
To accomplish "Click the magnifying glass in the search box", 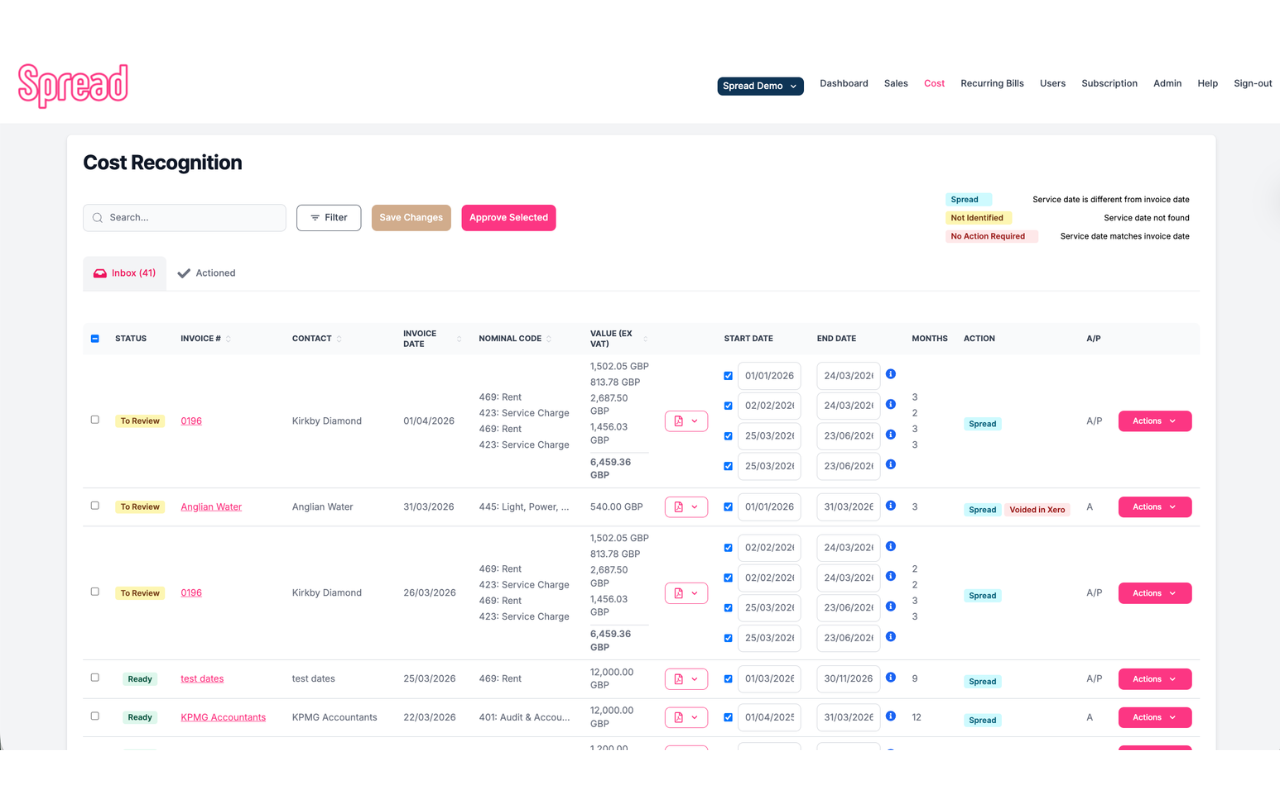I will pos(97,217).
